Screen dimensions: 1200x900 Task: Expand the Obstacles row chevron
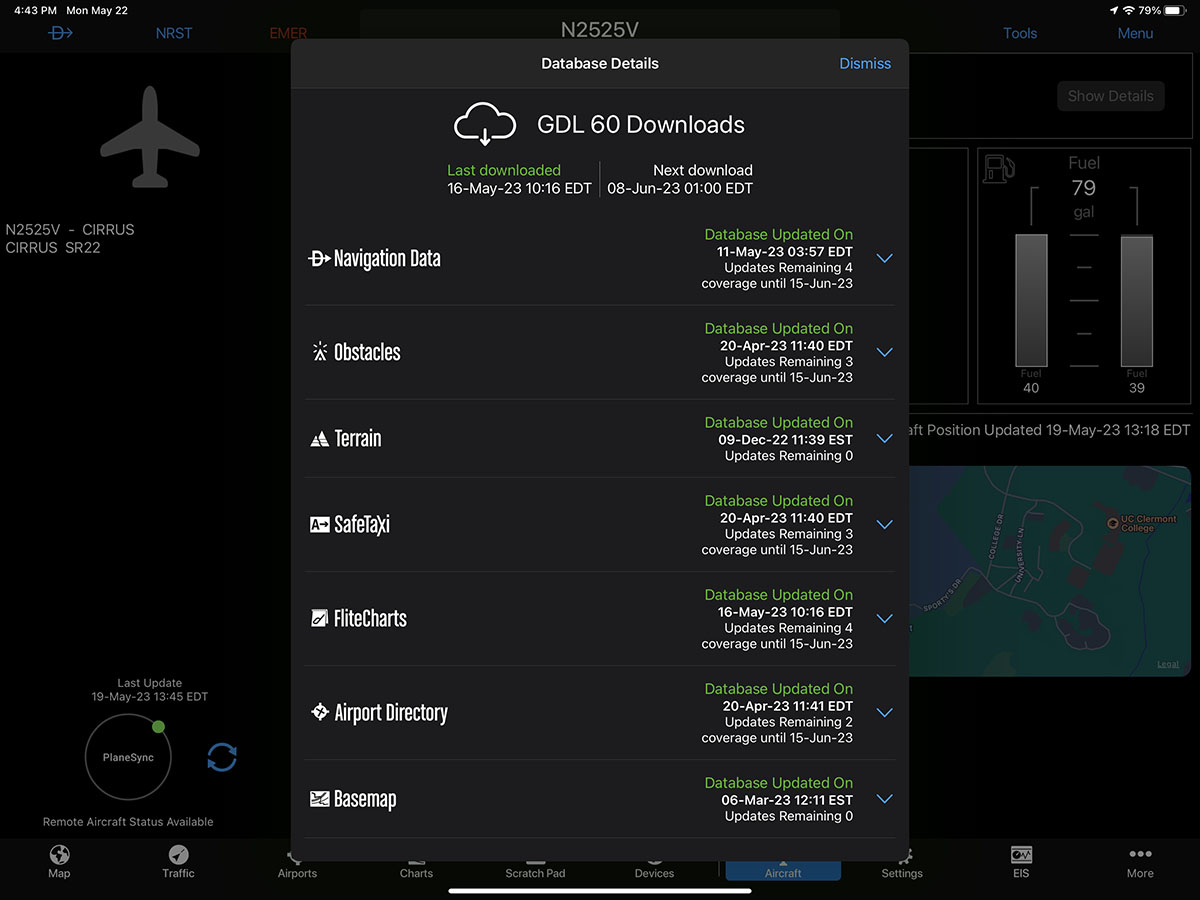884,352
